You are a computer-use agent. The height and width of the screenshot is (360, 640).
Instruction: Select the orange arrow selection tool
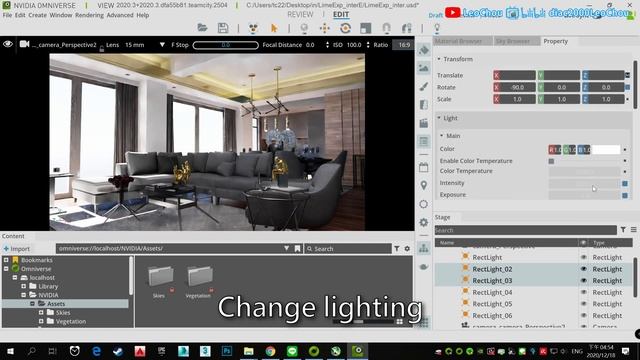pyautogui.click(x=274, y=28)
